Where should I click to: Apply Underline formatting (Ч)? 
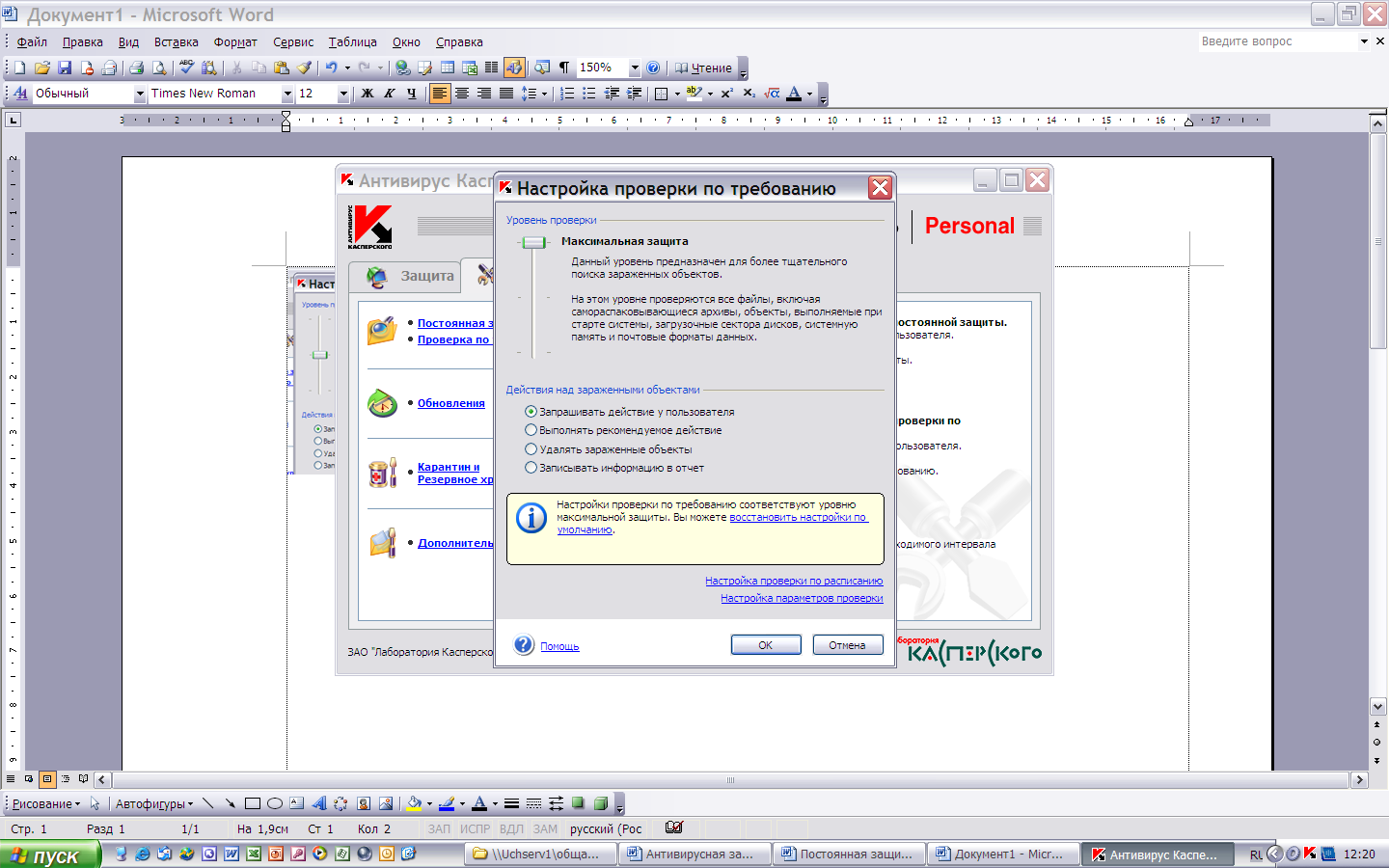click(x=412, y=94)
